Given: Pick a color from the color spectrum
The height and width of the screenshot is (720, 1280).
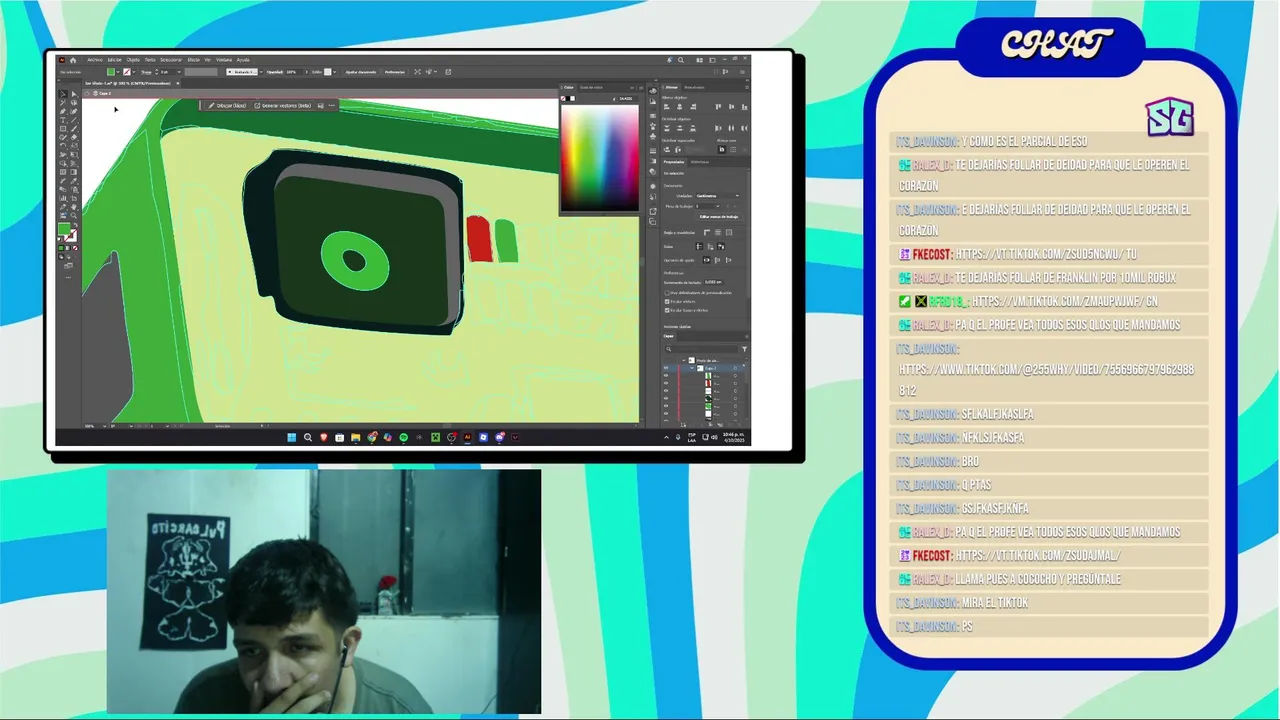Looking at the screenshot, I should (600, 158).
